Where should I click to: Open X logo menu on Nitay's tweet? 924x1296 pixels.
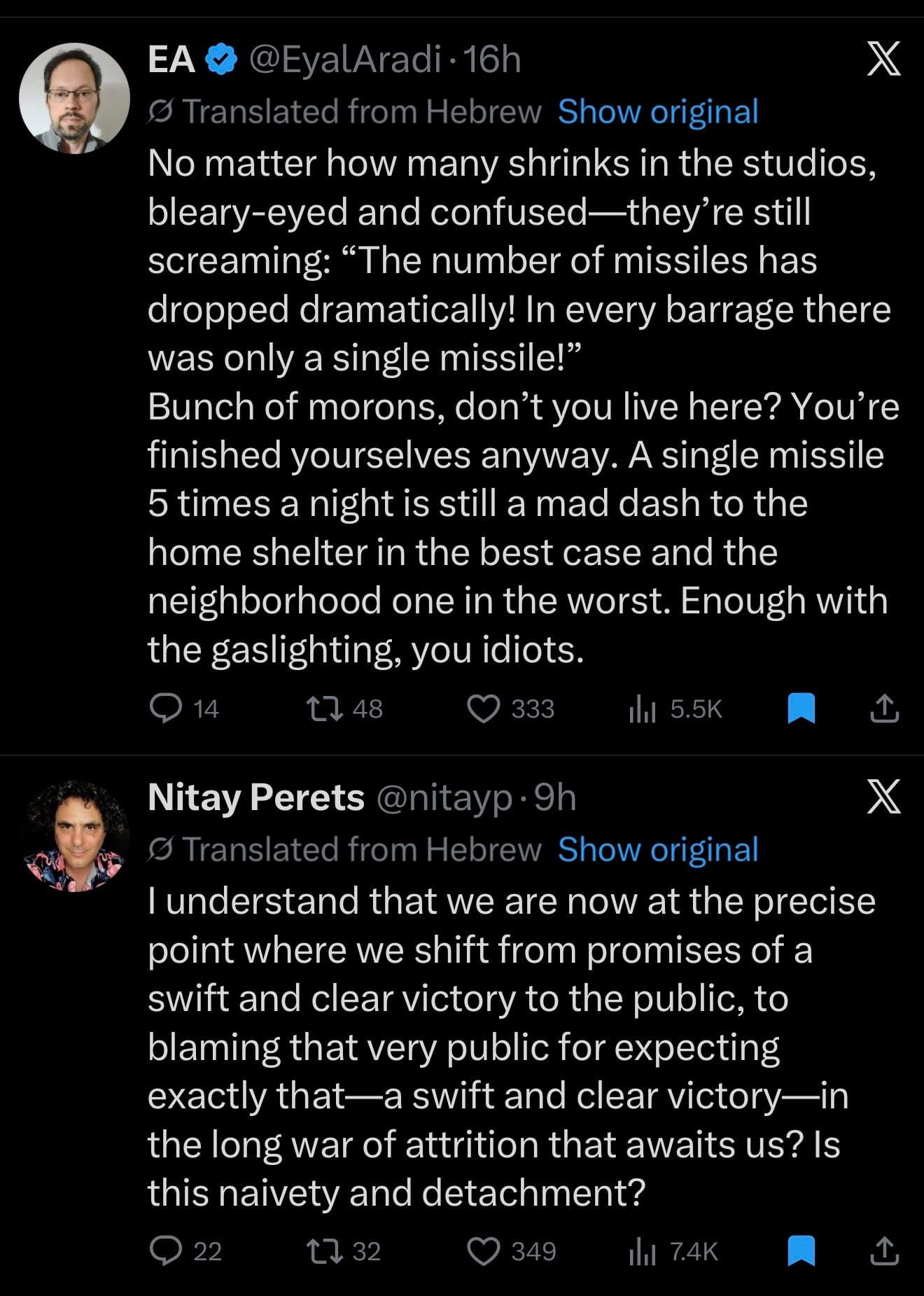883,797
